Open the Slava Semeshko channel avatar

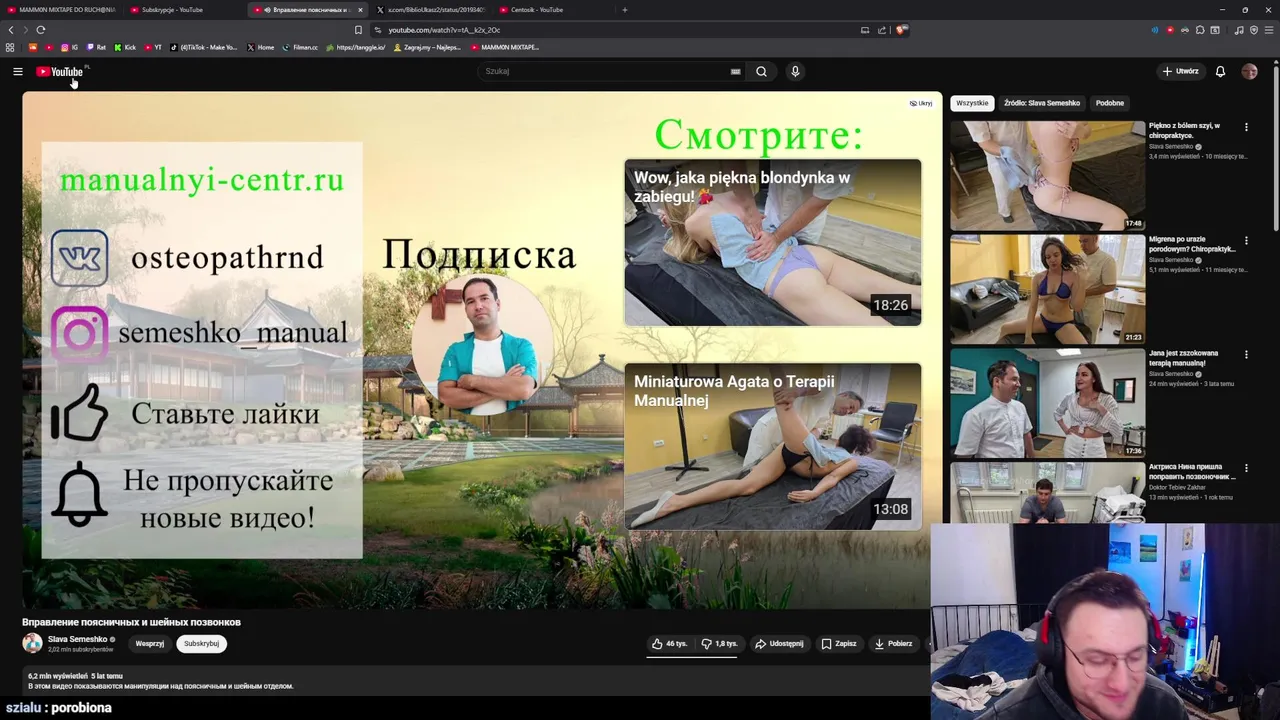tap(32, 643)
